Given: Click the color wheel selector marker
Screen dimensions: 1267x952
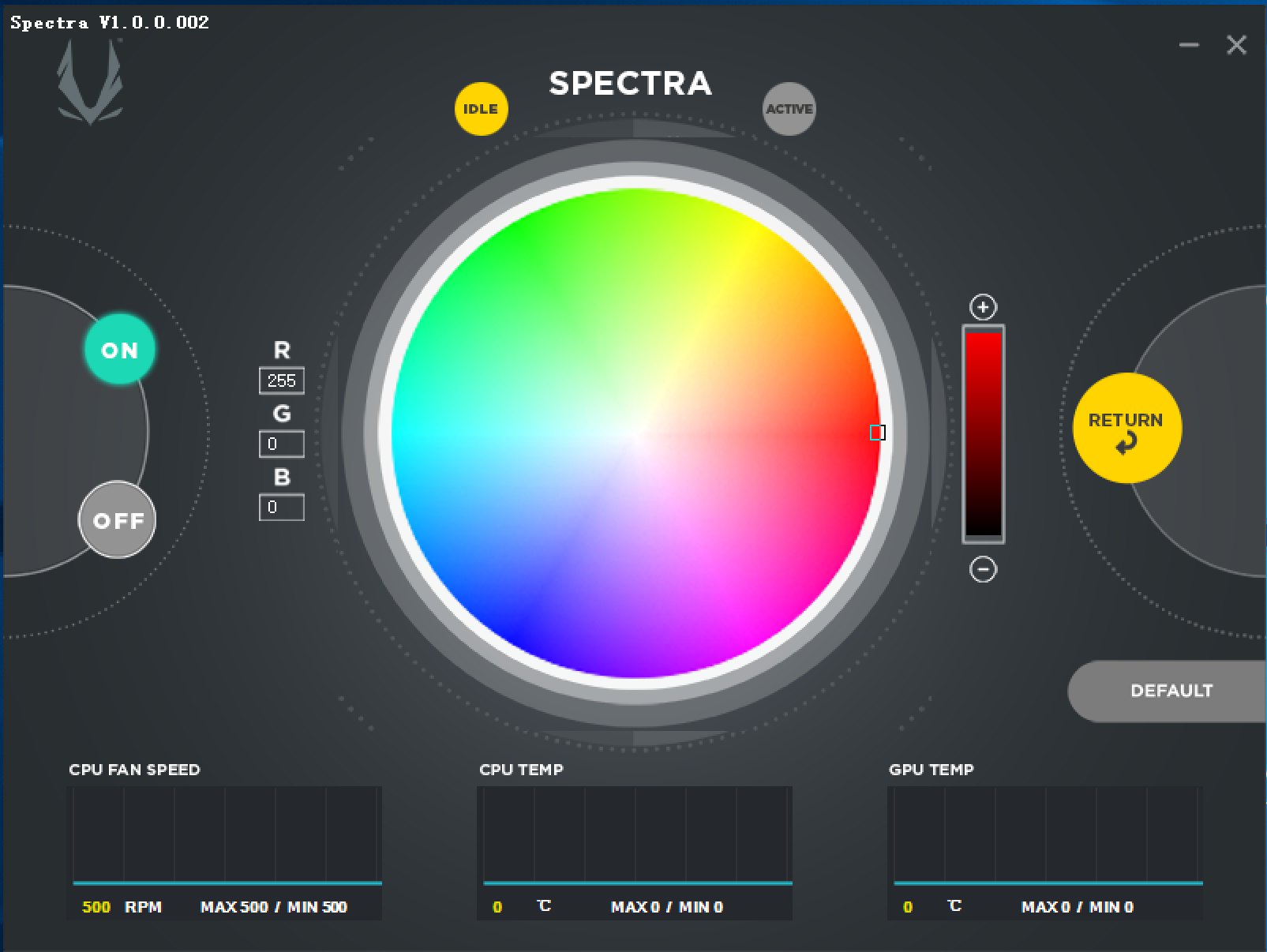Looking at the screenshot, I should click(877, 433).
